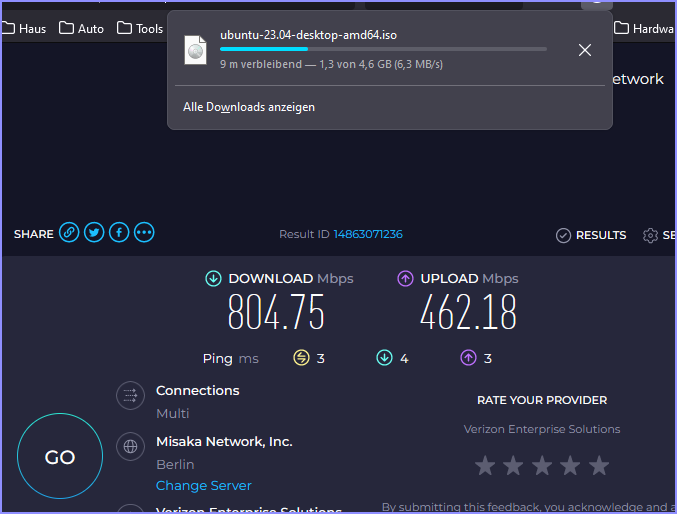Cancel the ubuntu ISO download
This screenshot has height=514, width=677.
pos(585,50)
